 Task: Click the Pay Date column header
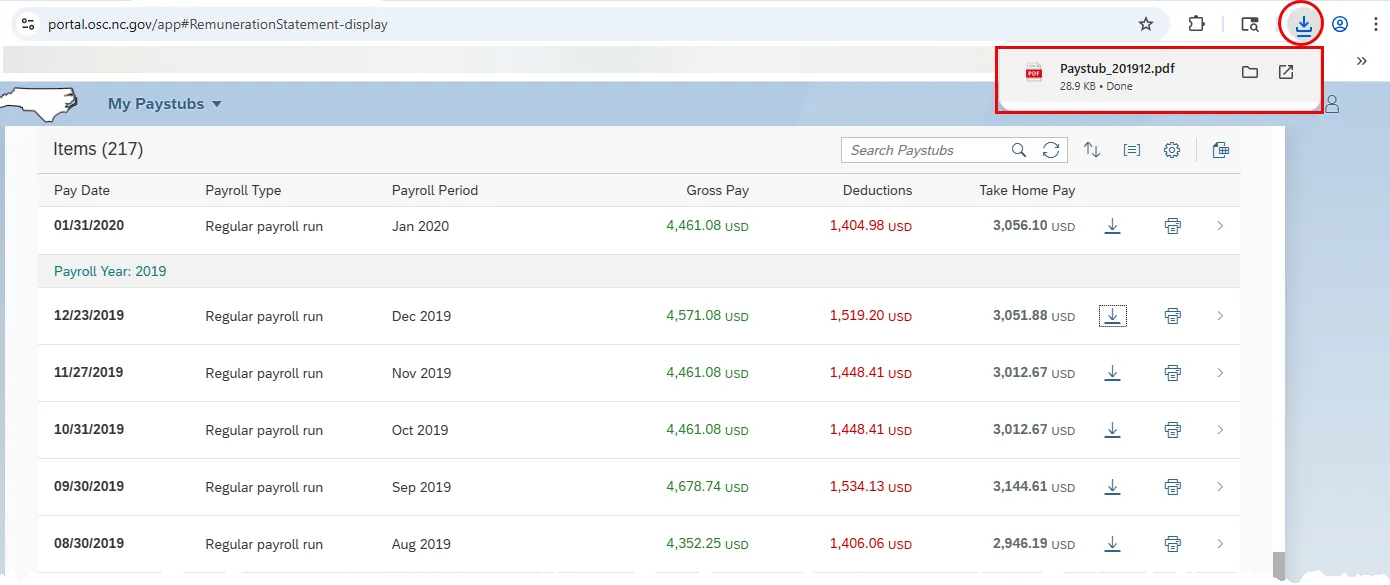pos(82,190)
